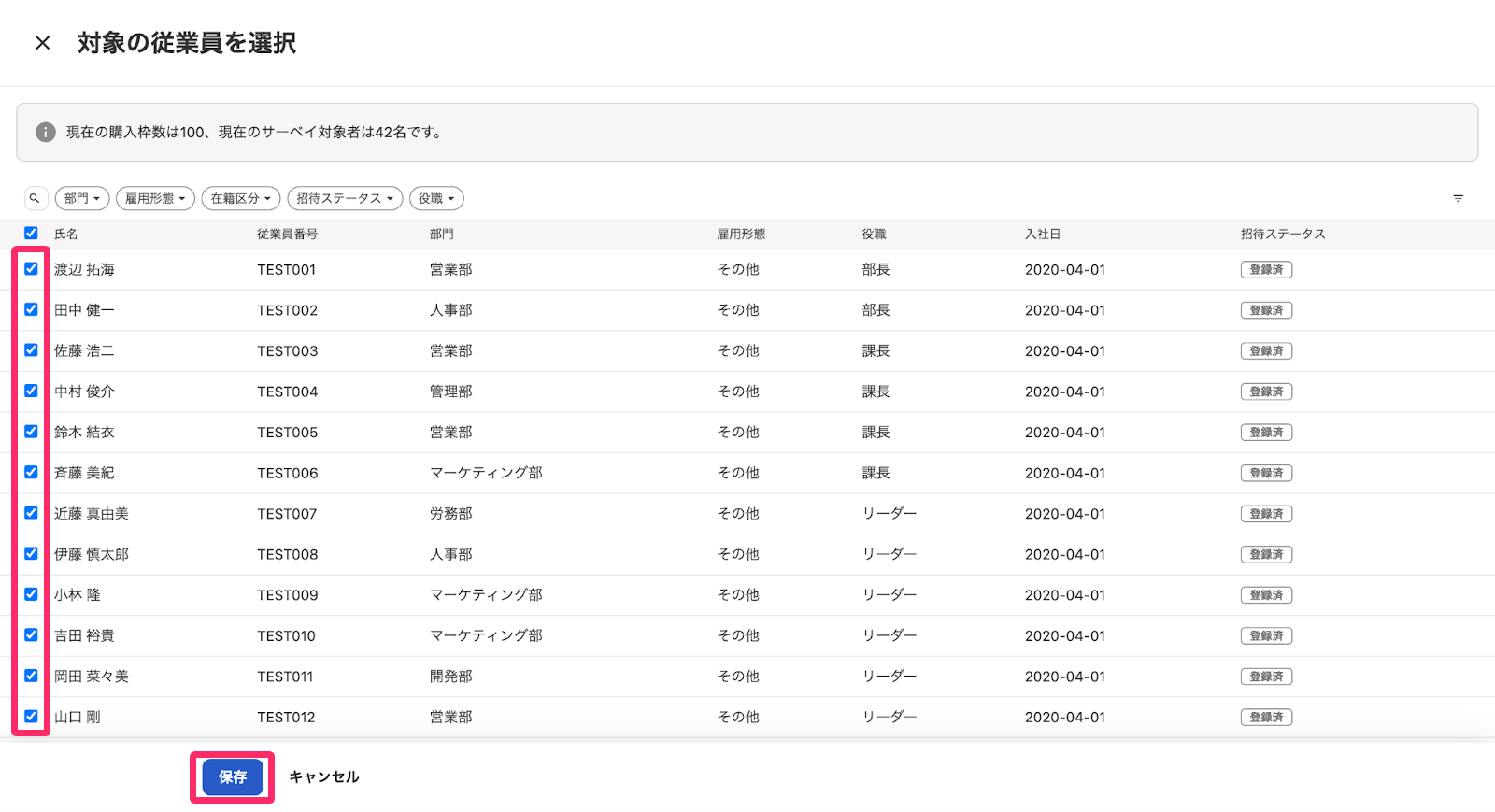
Task: Open the 雇用形態 filter dropdown
Action: pos(155,198)
